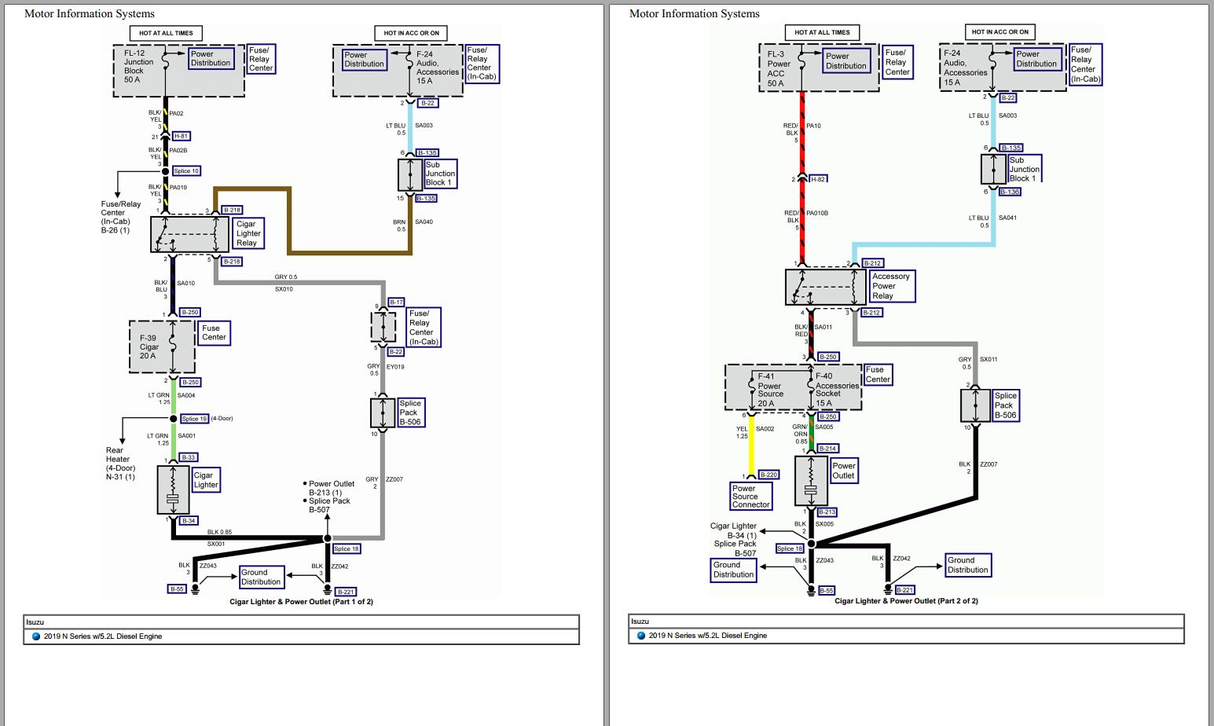This screenshot has height=726, width=1214.
Task: Open the Accessory Power Relay label link
Action: click(891, 286)
